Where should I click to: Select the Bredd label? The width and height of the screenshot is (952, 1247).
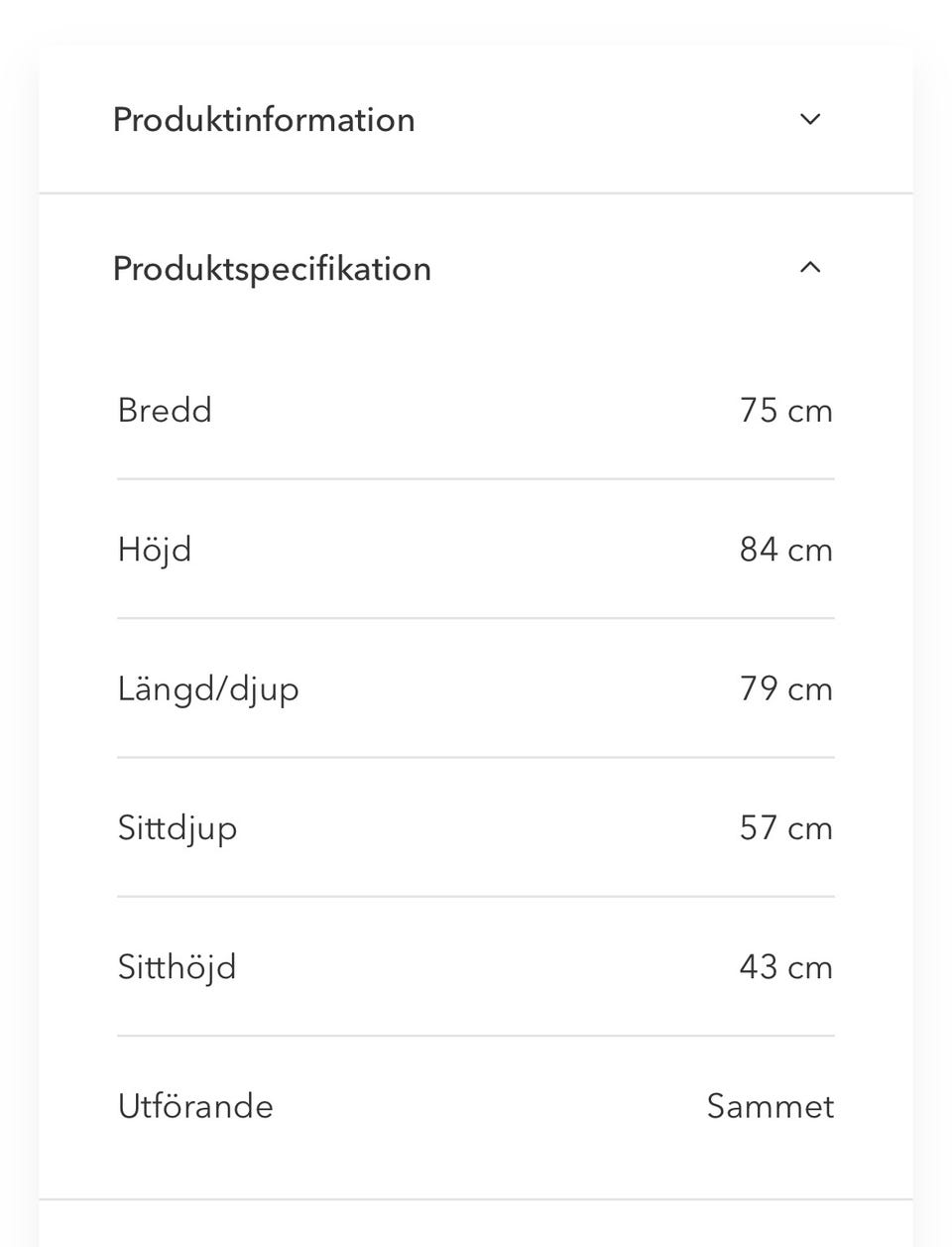165,410
